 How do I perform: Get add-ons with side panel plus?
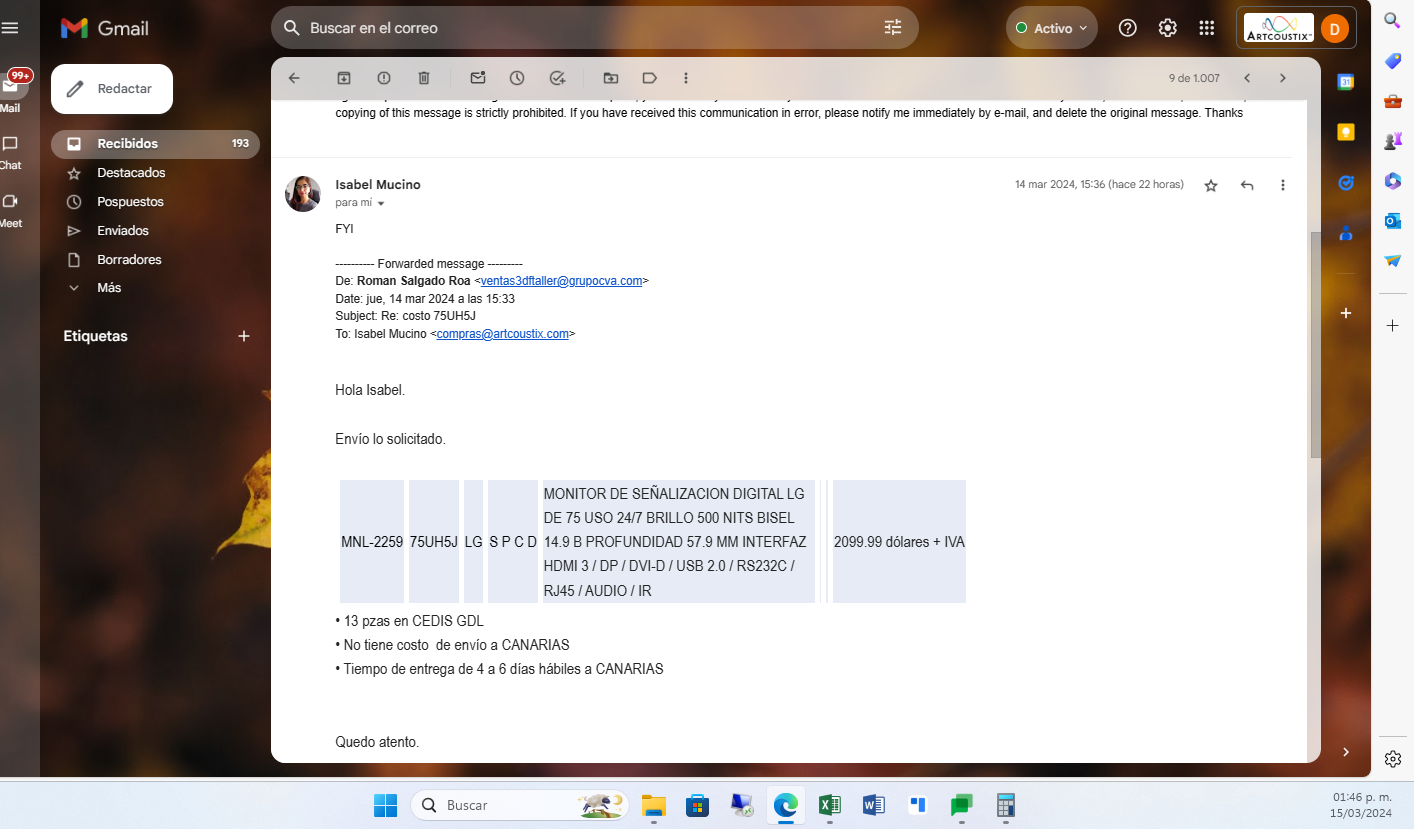click(1346, 313)
